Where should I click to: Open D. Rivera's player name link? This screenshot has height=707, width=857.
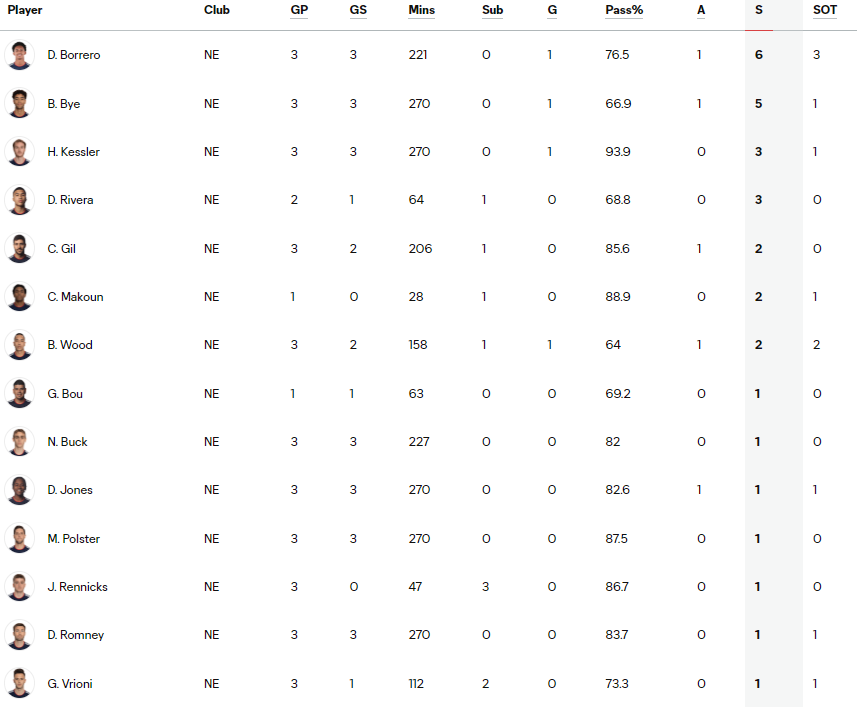[x=70, y=200]
